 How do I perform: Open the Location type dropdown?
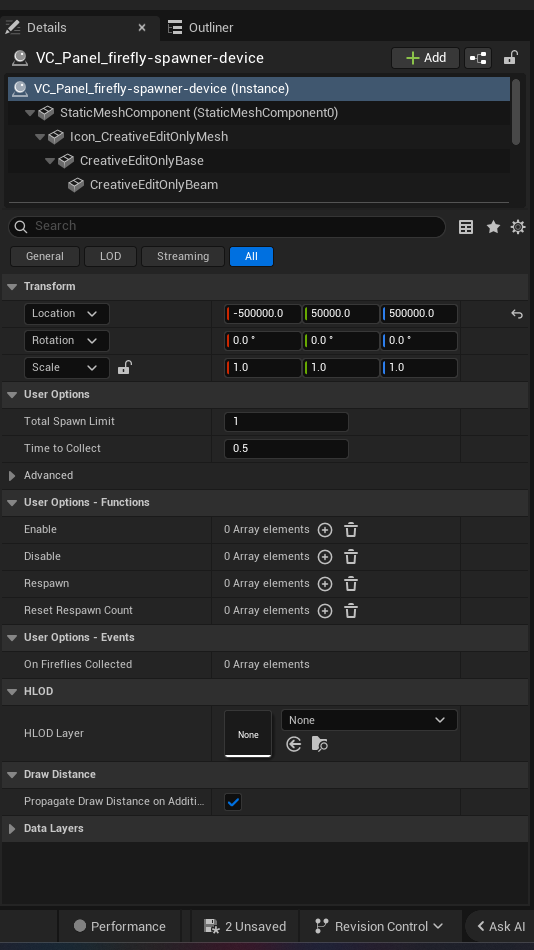pyautogui.click(x=66, y=314)
